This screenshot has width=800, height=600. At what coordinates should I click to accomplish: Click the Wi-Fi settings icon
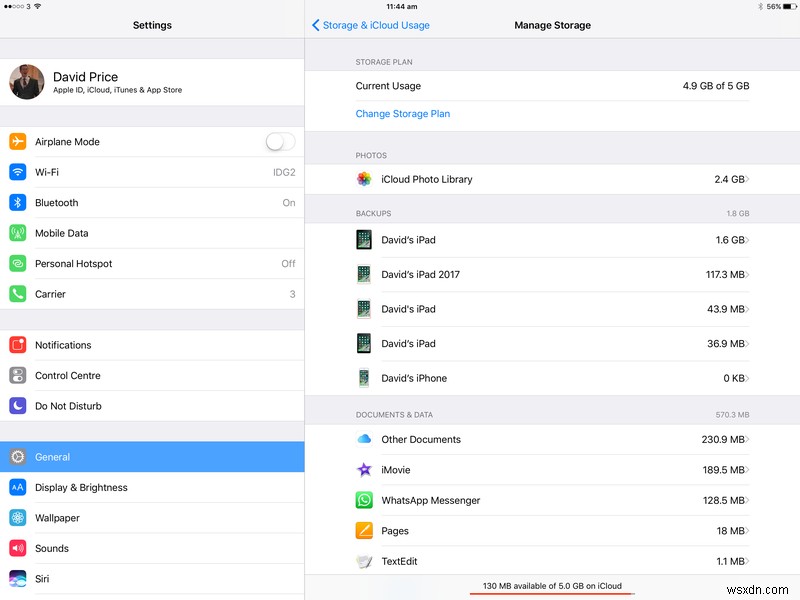coord(18,172)
